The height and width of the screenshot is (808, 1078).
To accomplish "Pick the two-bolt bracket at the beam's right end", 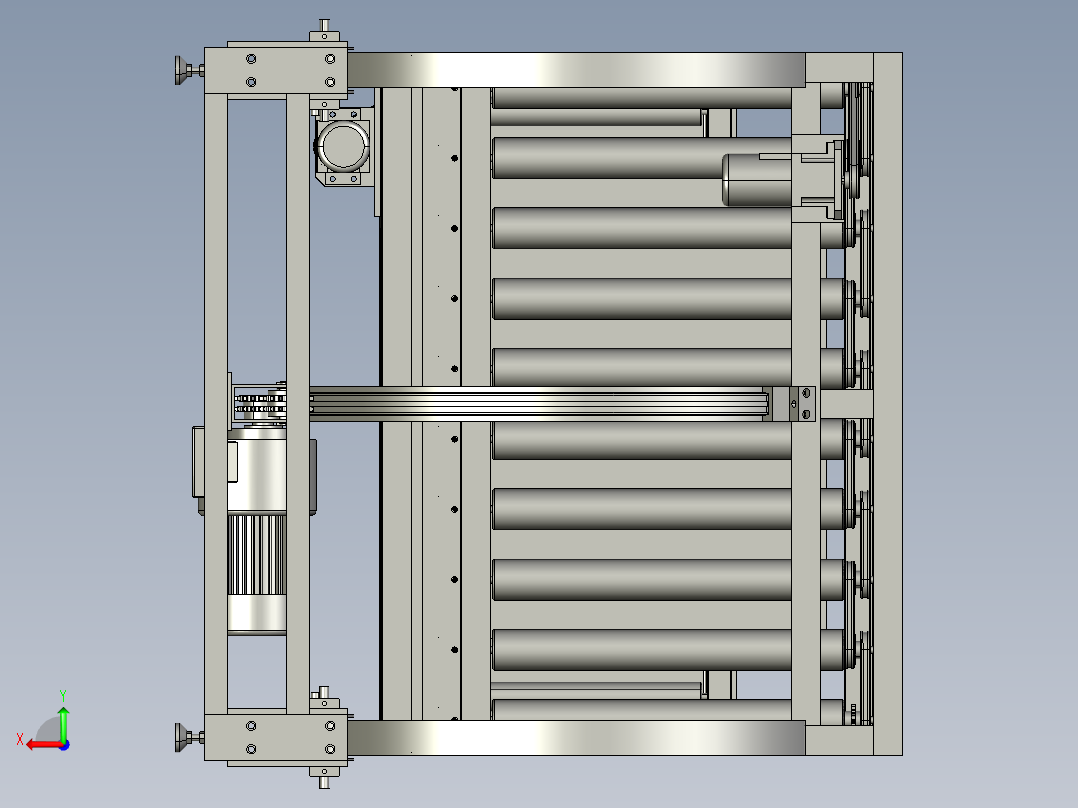I will point(793,404).
